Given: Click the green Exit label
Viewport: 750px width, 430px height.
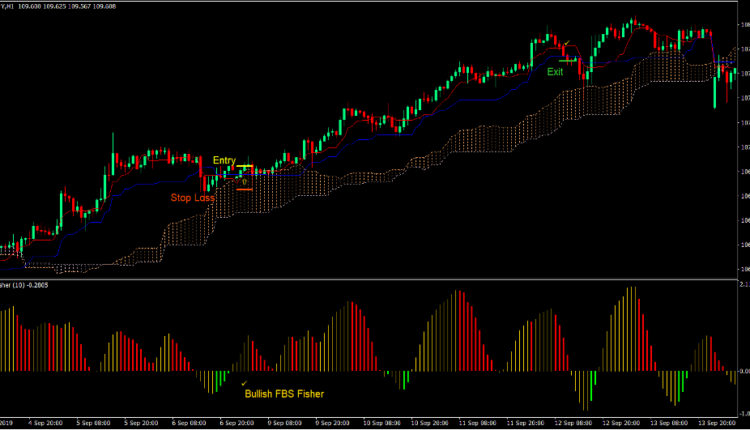Looking at the screenshot, I should click(555, 72).
